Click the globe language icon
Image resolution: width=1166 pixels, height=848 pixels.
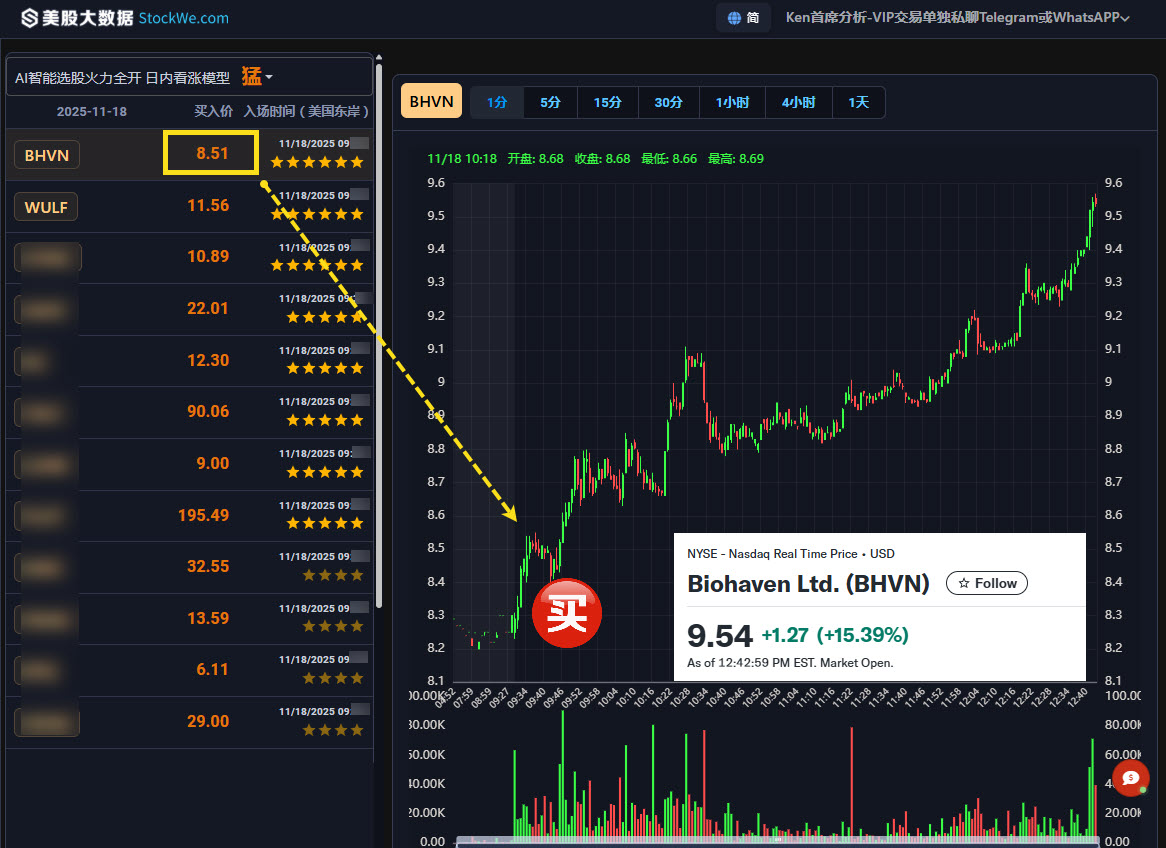734,18
